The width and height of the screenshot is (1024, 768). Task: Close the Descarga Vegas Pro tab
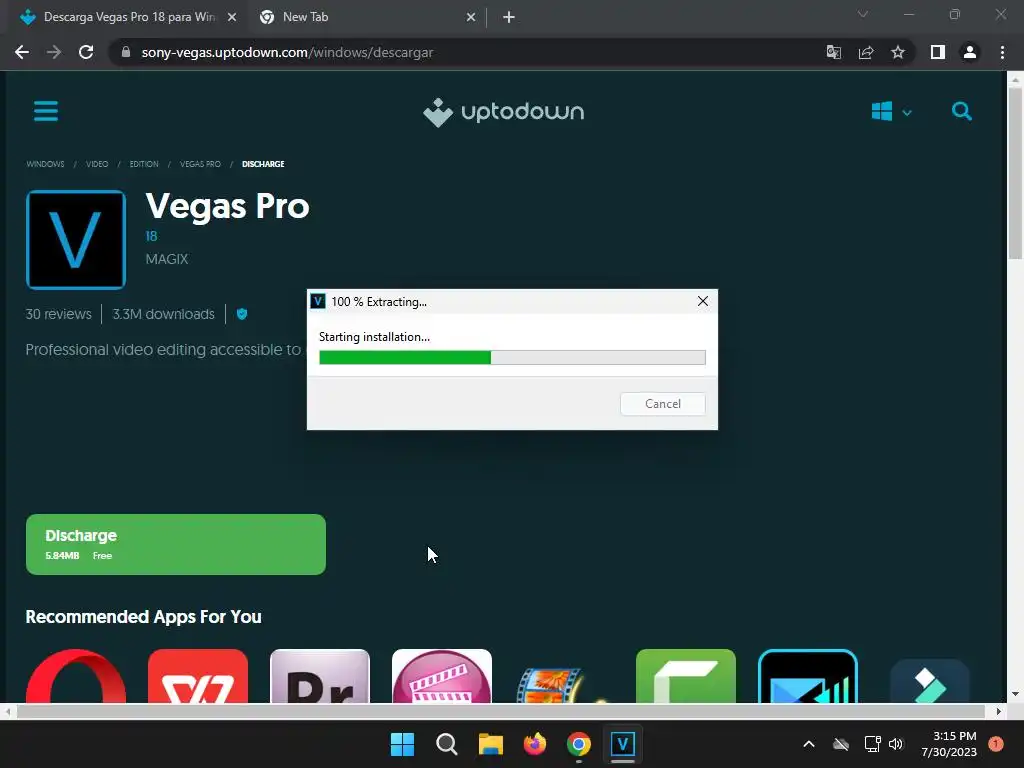point(232,18)
